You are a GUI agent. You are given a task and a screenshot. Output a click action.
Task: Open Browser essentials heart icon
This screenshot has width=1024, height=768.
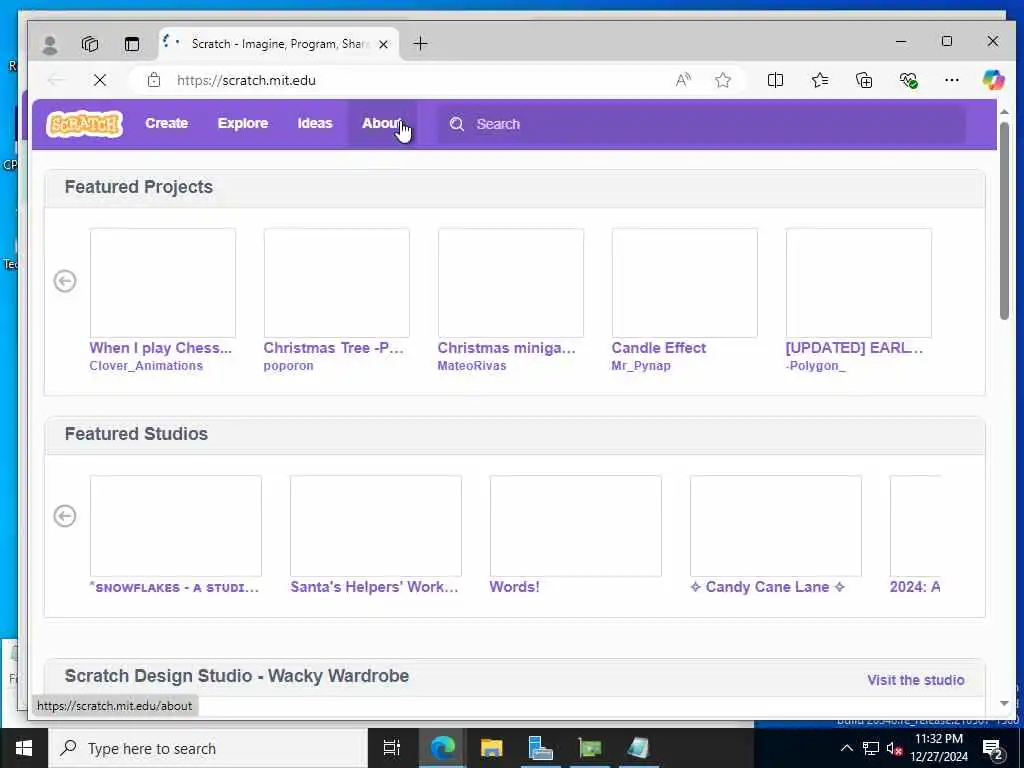pyautogui.click(x=908, y=80)
